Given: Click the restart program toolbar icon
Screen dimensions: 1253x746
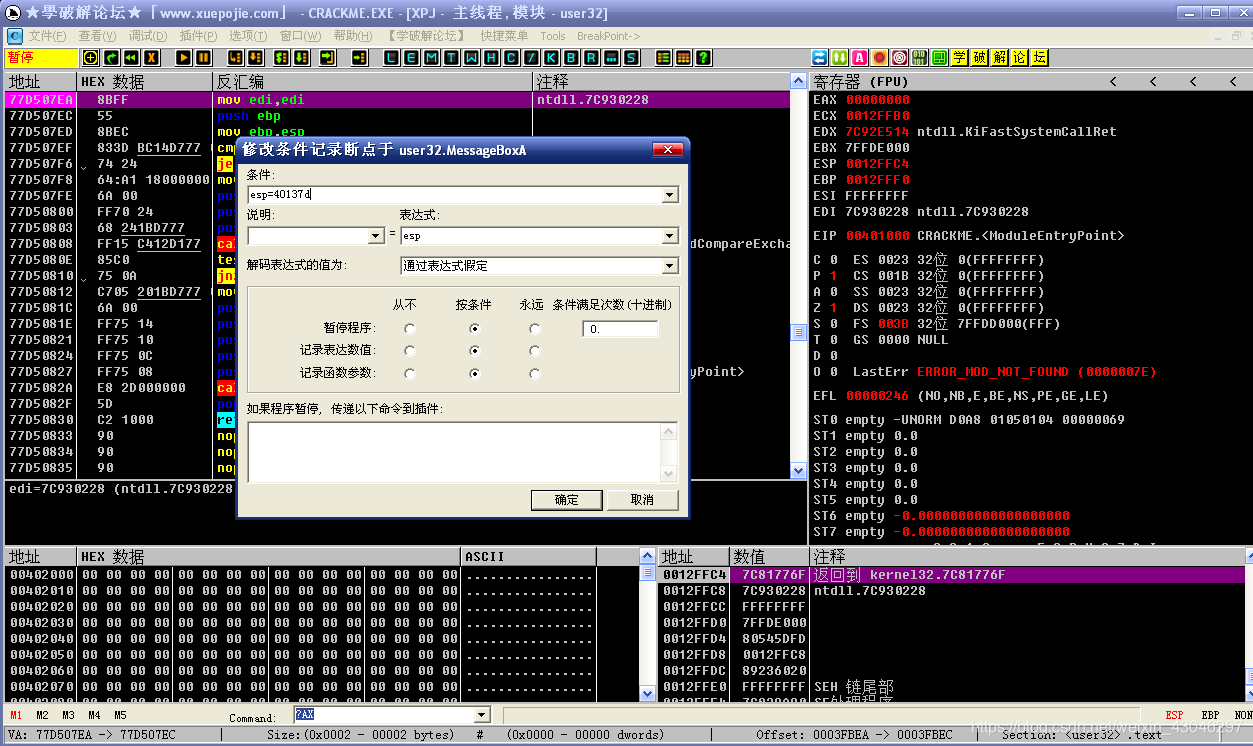Looking at the screenshot, I should coord(131,58).
